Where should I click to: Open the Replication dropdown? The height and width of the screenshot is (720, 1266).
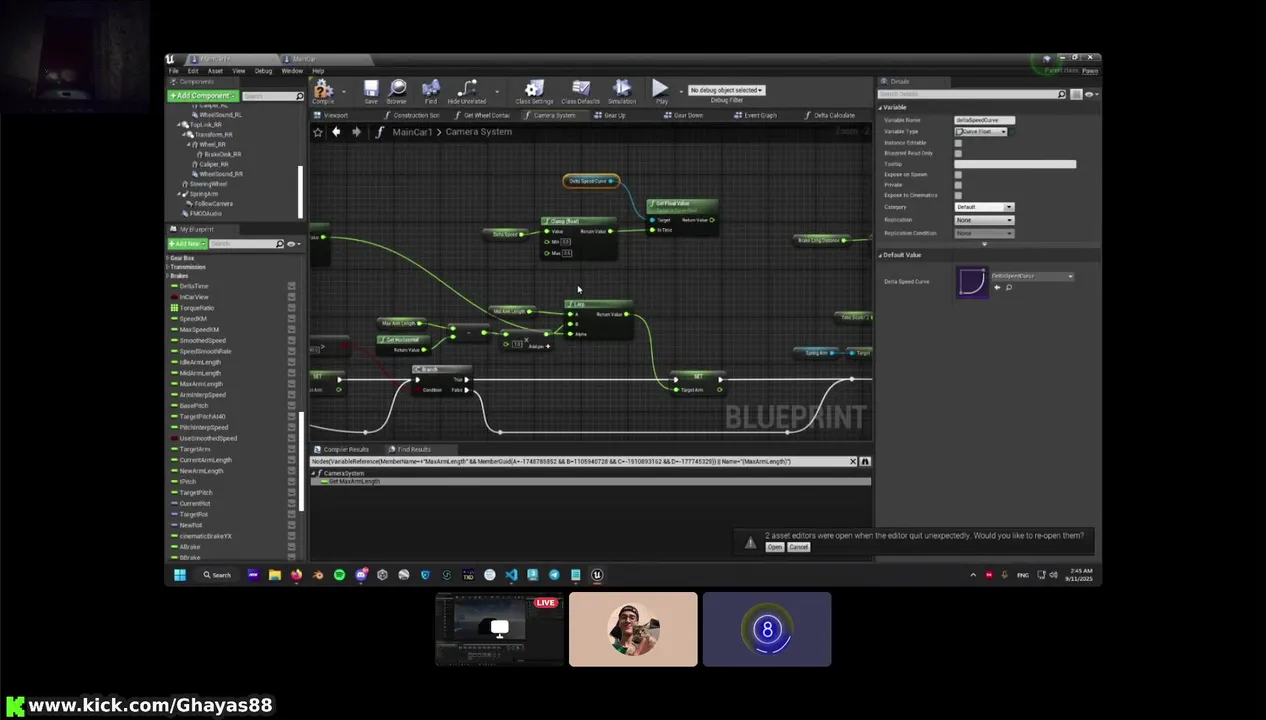[x=984, y=220]
